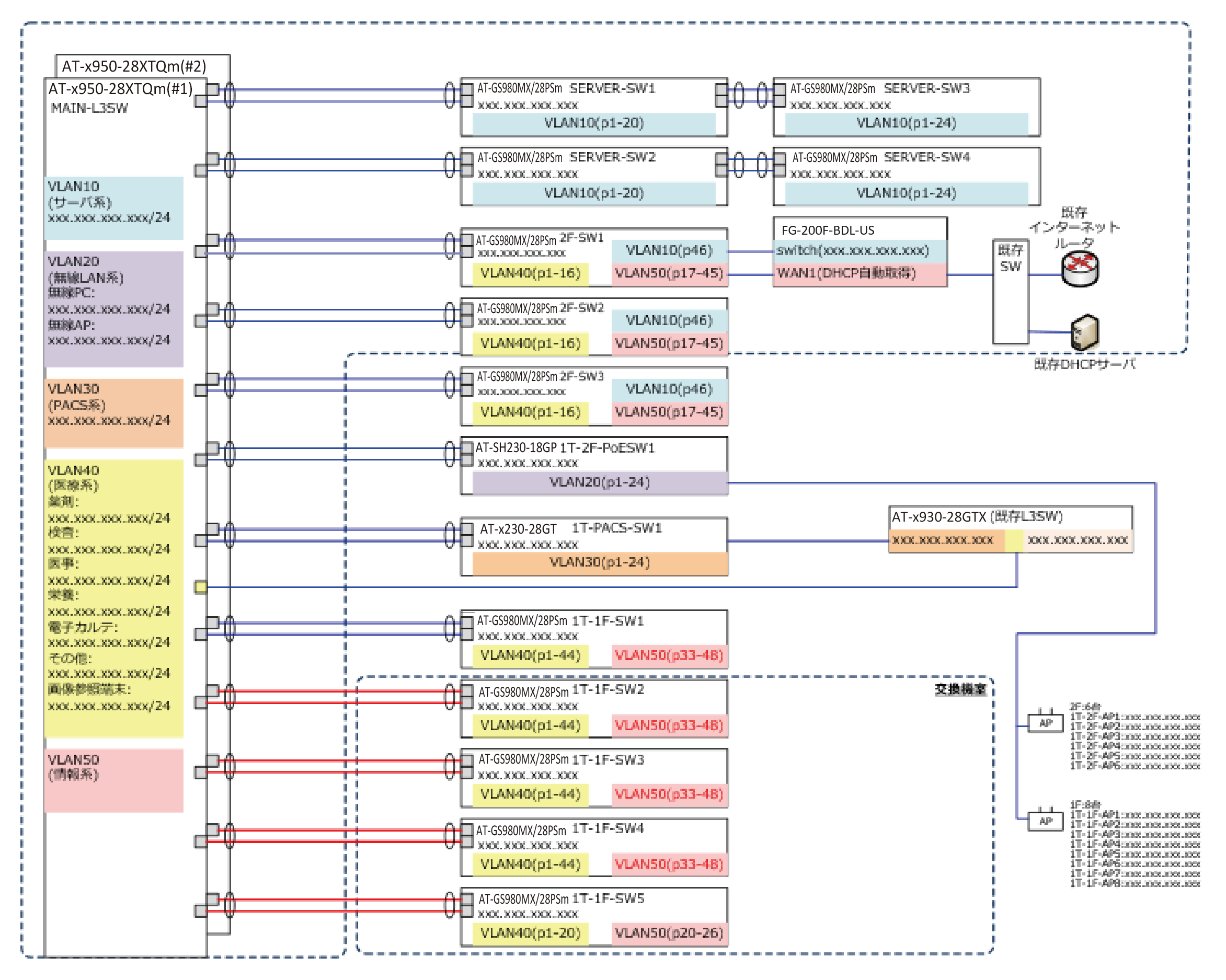
Task: Click VLAN10(p46) block in 2F-SW1
Action: (669, 251)
